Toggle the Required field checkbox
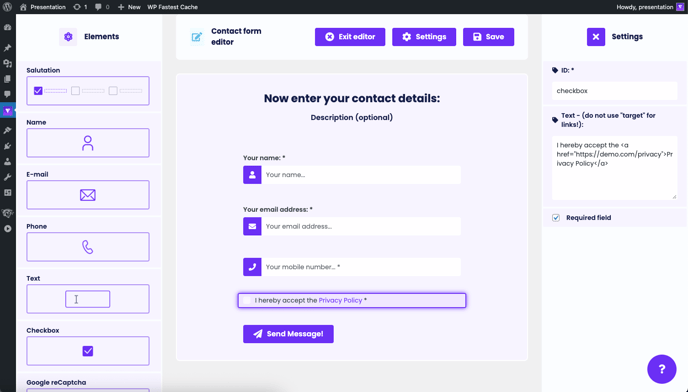 pos(556,218)
